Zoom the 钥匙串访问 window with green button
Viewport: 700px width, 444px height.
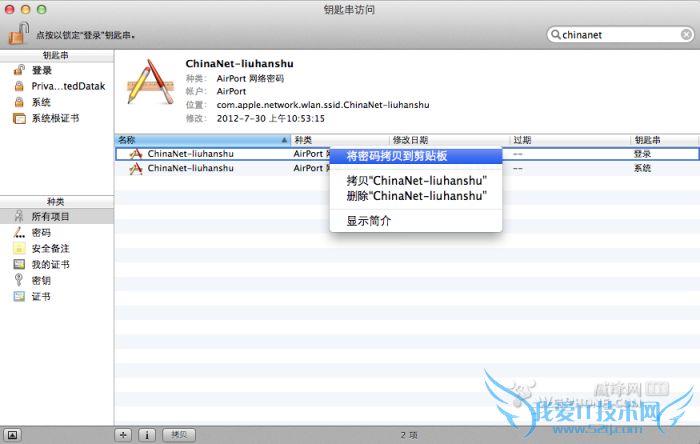click(x=42, y=9)
